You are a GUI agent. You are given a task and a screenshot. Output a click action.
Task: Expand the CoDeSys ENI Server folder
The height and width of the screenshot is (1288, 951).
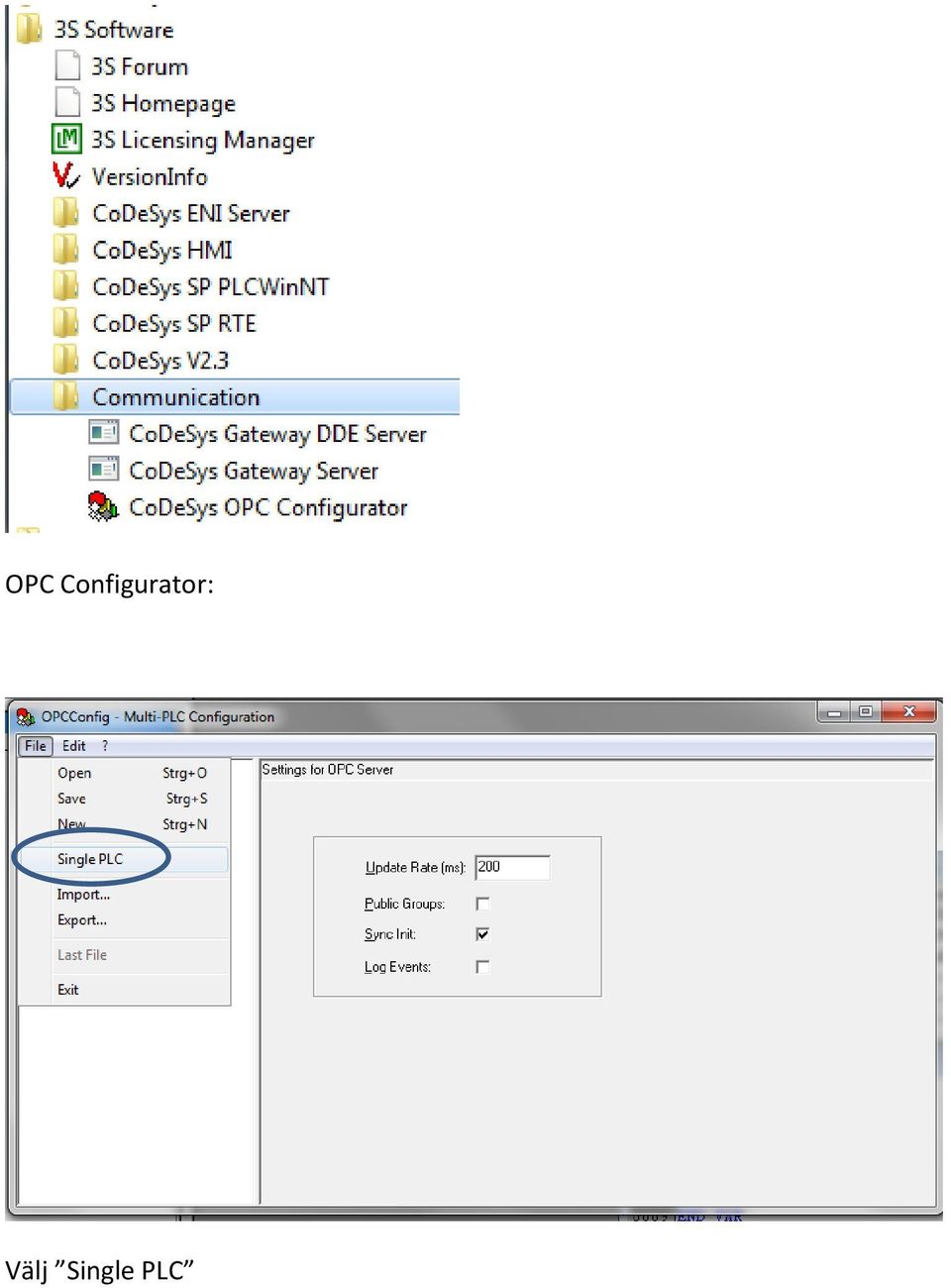[x=191, y=213]
